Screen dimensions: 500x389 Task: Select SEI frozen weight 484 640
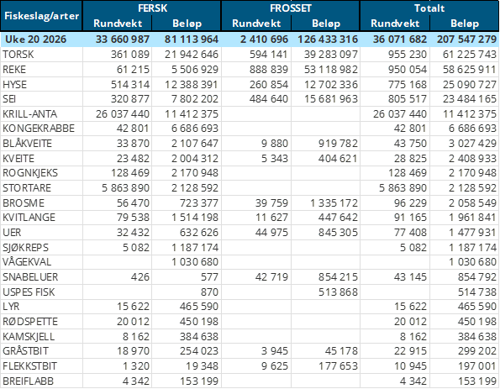pyautogui.click(x=269, y=99)
